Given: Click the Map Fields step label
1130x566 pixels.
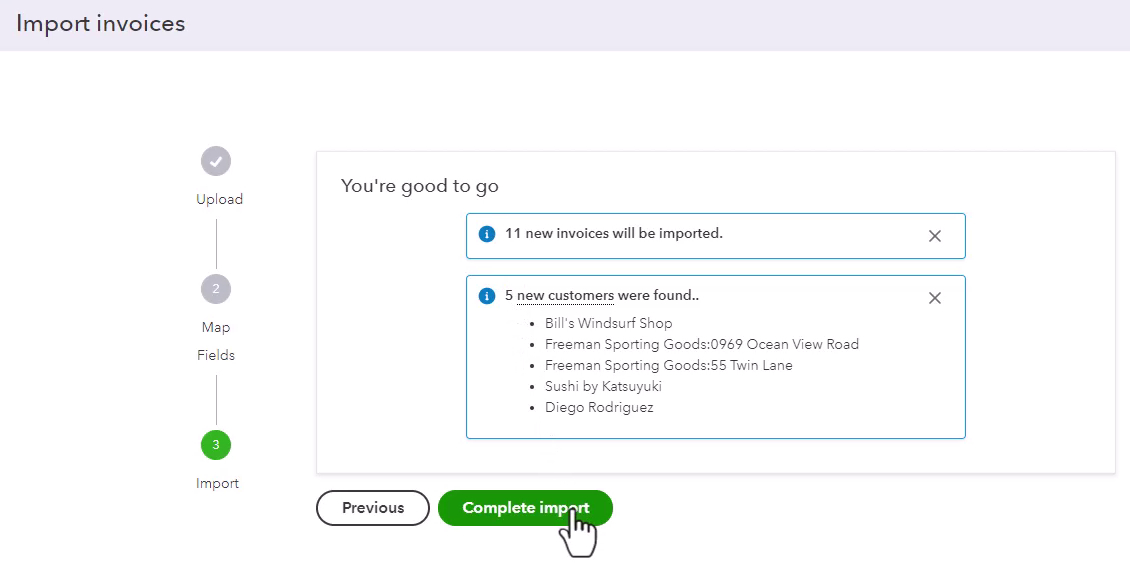Looking at the screenshot, I should 216,341.
